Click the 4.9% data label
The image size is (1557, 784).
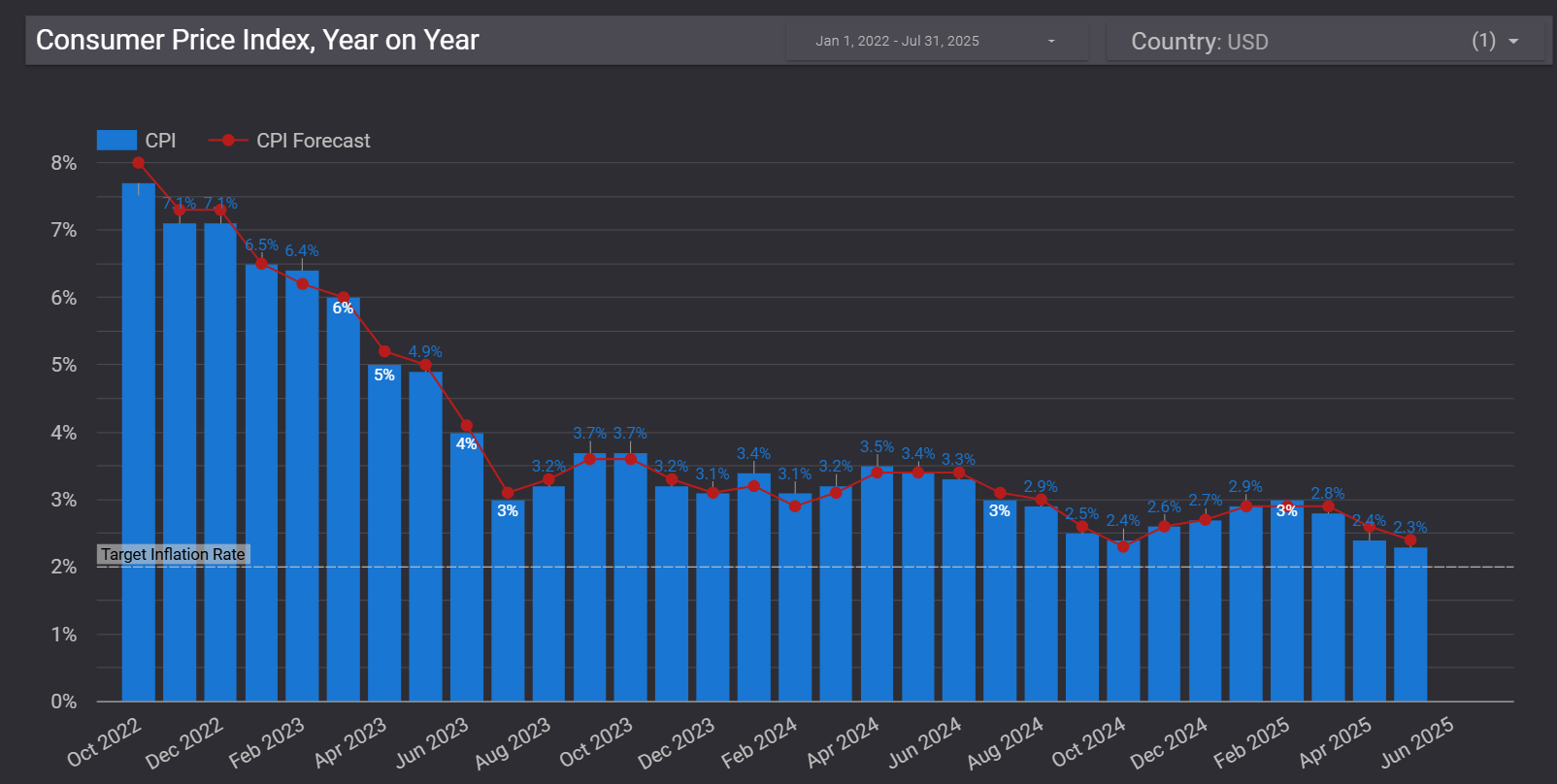[425, 351]
